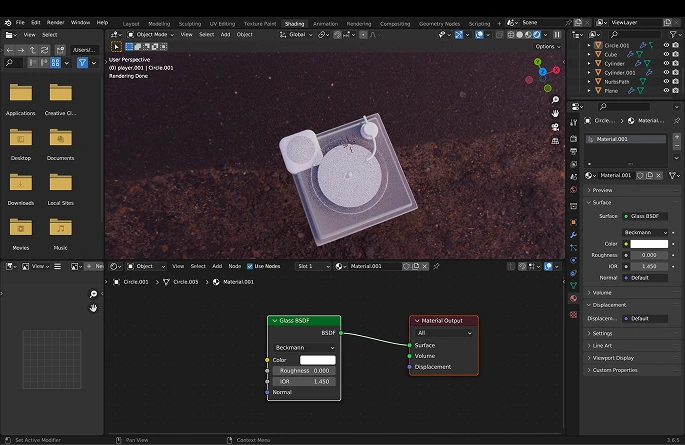Switch to the Animation workspace tab
The height and width of the screenshot is (445, 685).
[x=325, y=24]
